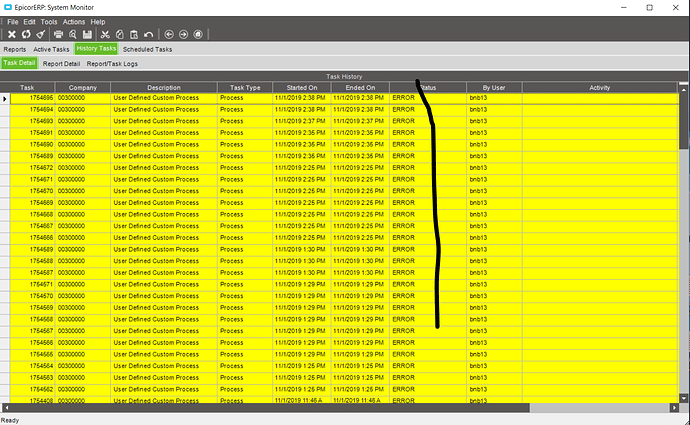Screen dimensions: 690x425
Task: Sort by the Task column header
Action: [x=27, y=88]
